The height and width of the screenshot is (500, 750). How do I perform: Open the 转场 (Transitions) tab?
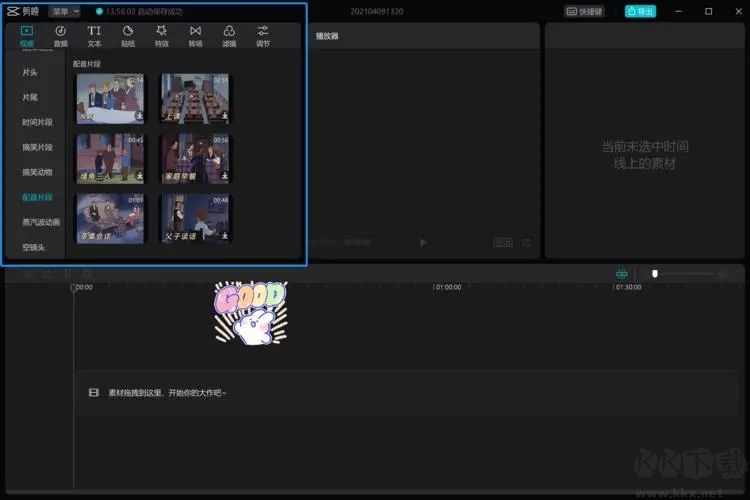point(195,36)
